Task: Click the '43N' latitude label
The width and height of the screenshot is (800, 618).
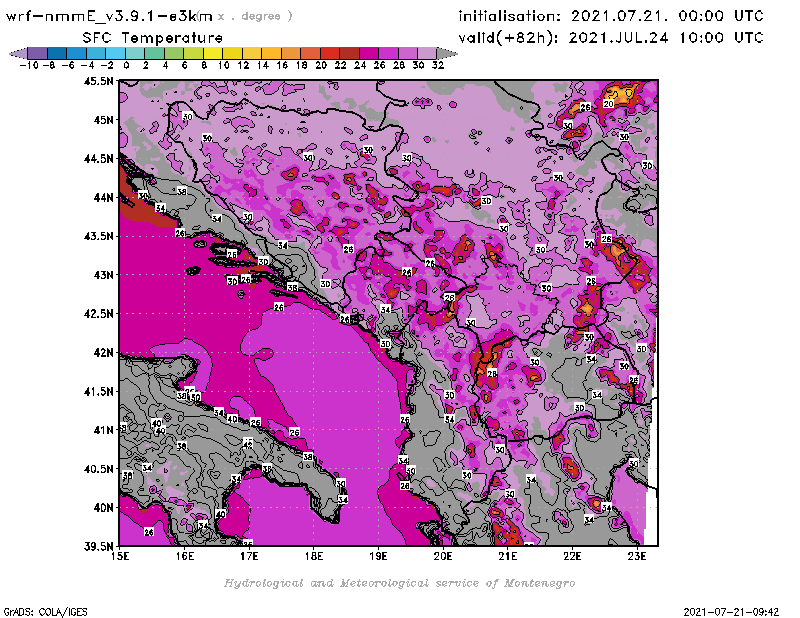Action: tap(103, 275)
